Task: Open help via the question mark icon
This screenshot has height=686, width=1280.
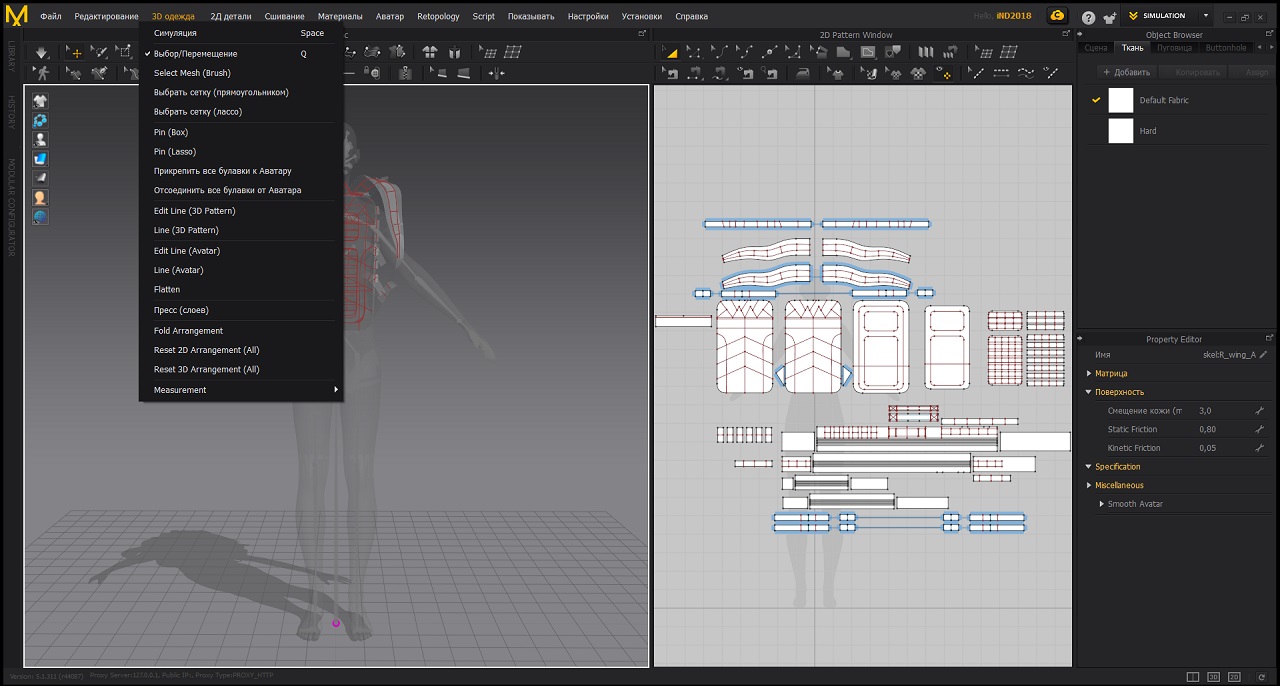Action: coord(1088,17)
